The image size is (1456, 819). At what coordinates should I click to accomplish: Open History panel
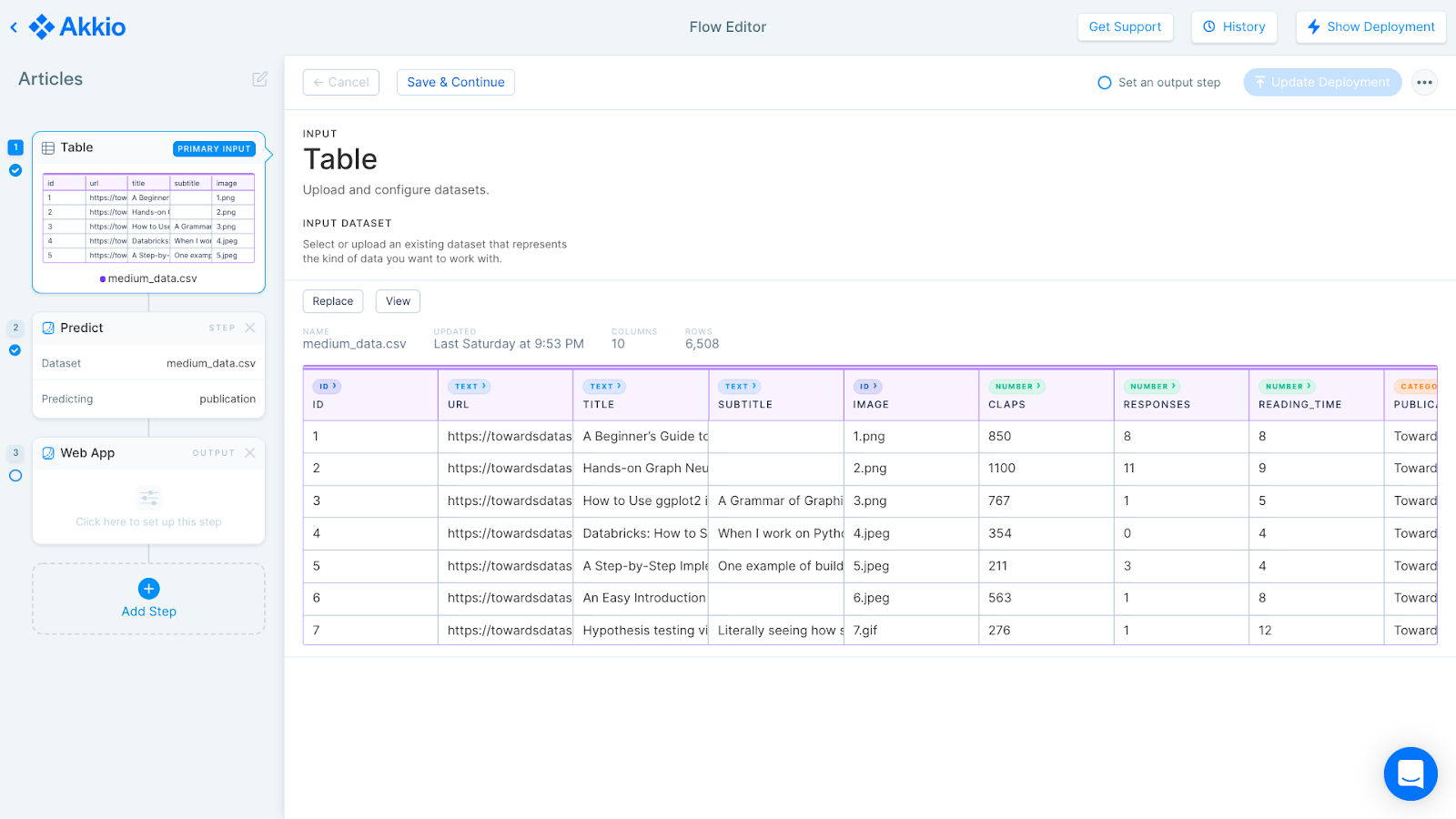click(1234, 27)
